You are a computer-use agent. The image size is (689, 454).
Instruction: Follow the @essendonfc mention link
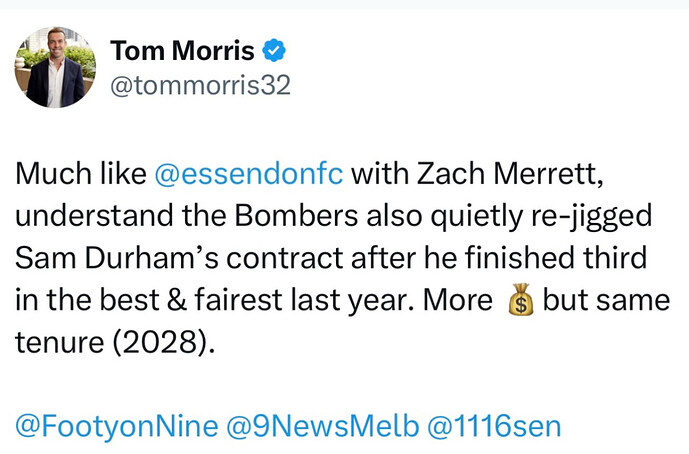[249, 174]
